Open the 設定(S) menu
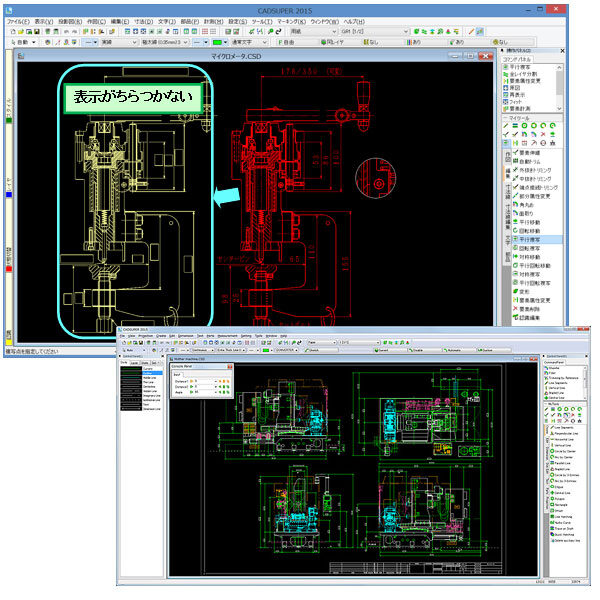The height and width of the screenshot is (600, 600). click(x=237, y=21)
